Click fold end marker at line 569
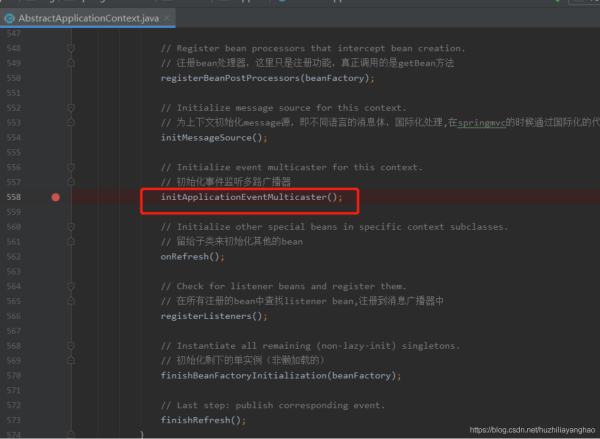Screen dimensions: 600x439 (71, 361)
